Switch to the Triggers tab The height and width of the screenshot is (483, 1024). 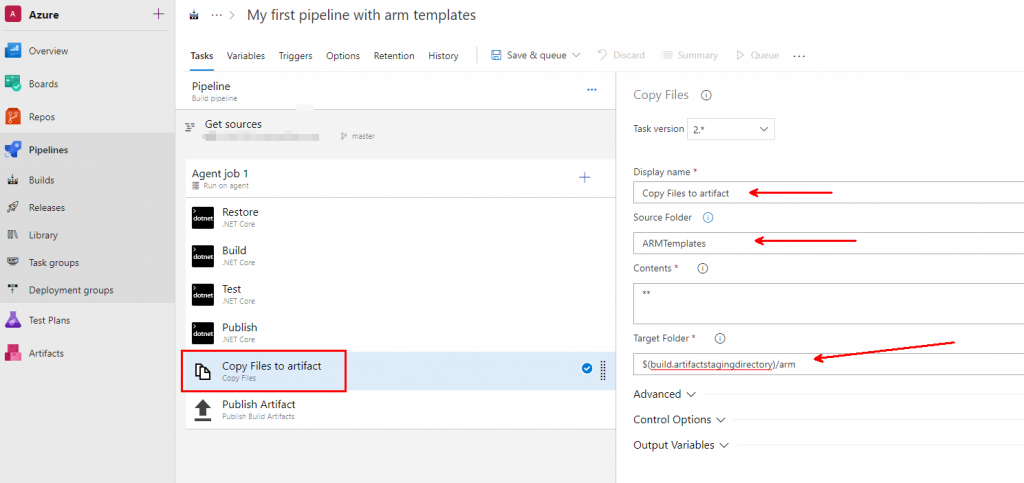click(x=295, y=55)
